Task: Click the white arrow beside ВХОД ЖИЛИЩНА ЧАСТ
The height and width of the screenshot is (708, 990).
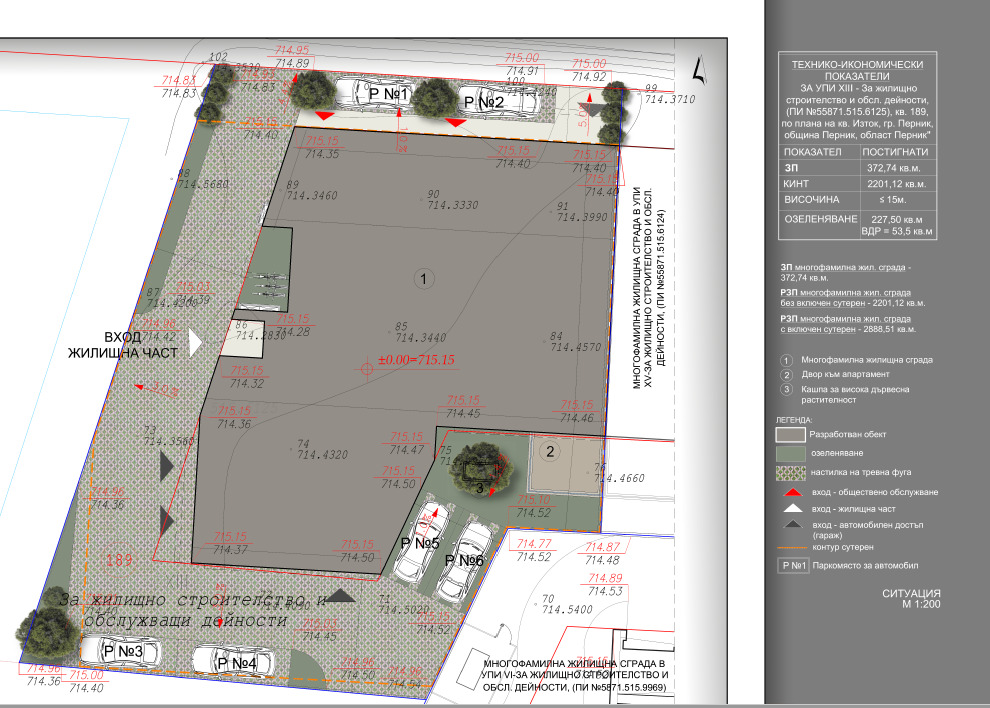Action: click(196, 342)
